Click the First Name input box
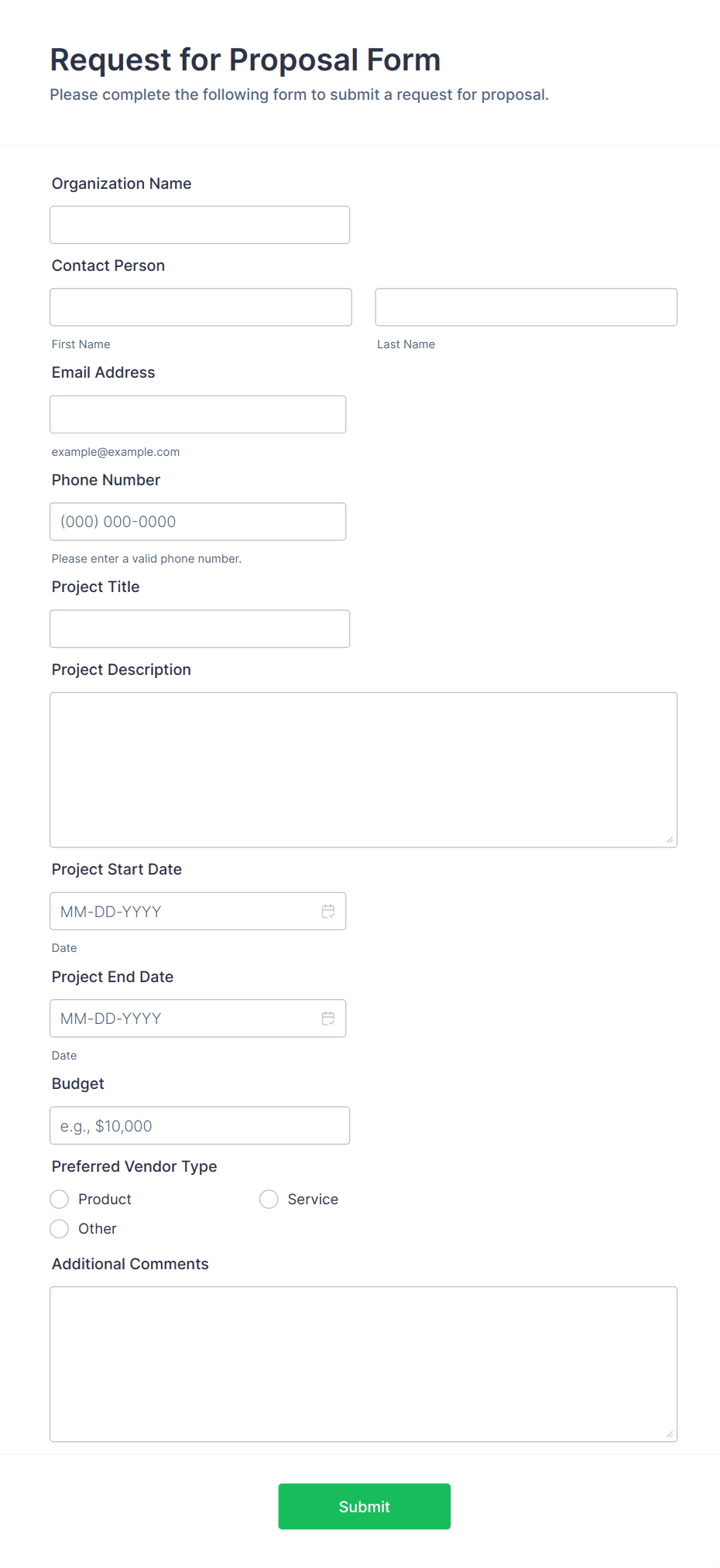The width and height of the screenshot is (720, 1568). click(200, 307)
